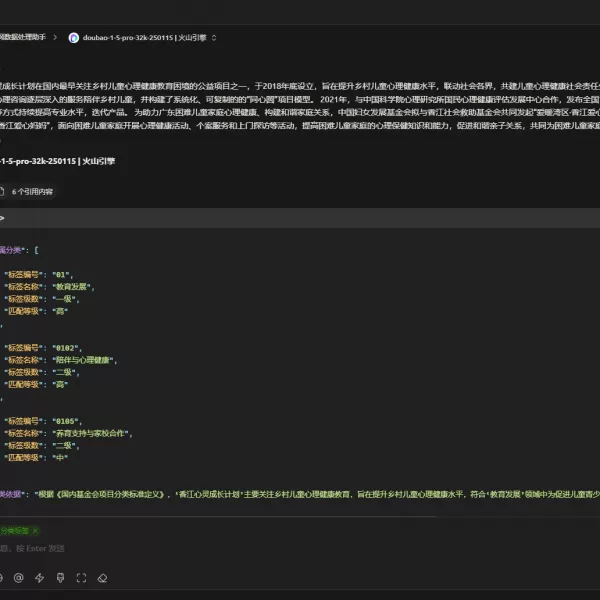Click the breadcrumb arrow after assistant name

click(56, 37)
